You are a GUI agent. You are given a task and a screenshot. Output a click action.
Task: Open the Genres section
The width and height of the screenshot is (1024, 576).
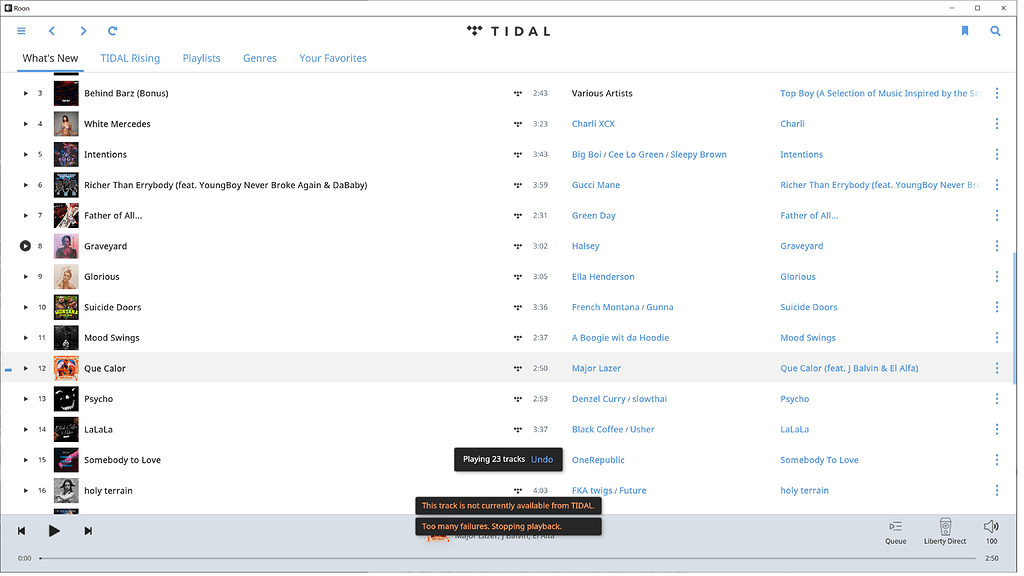coord(259,58)
